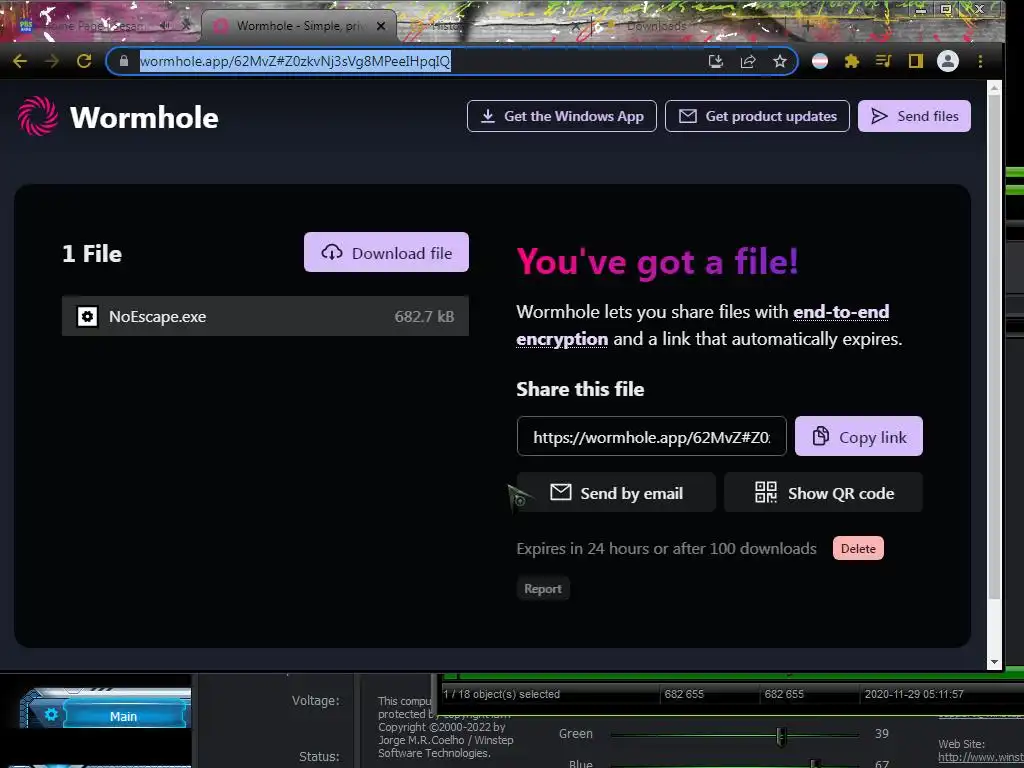Close the Wormhole tab
This screenshot has width=1024, height=768.
tap(381, 26)
